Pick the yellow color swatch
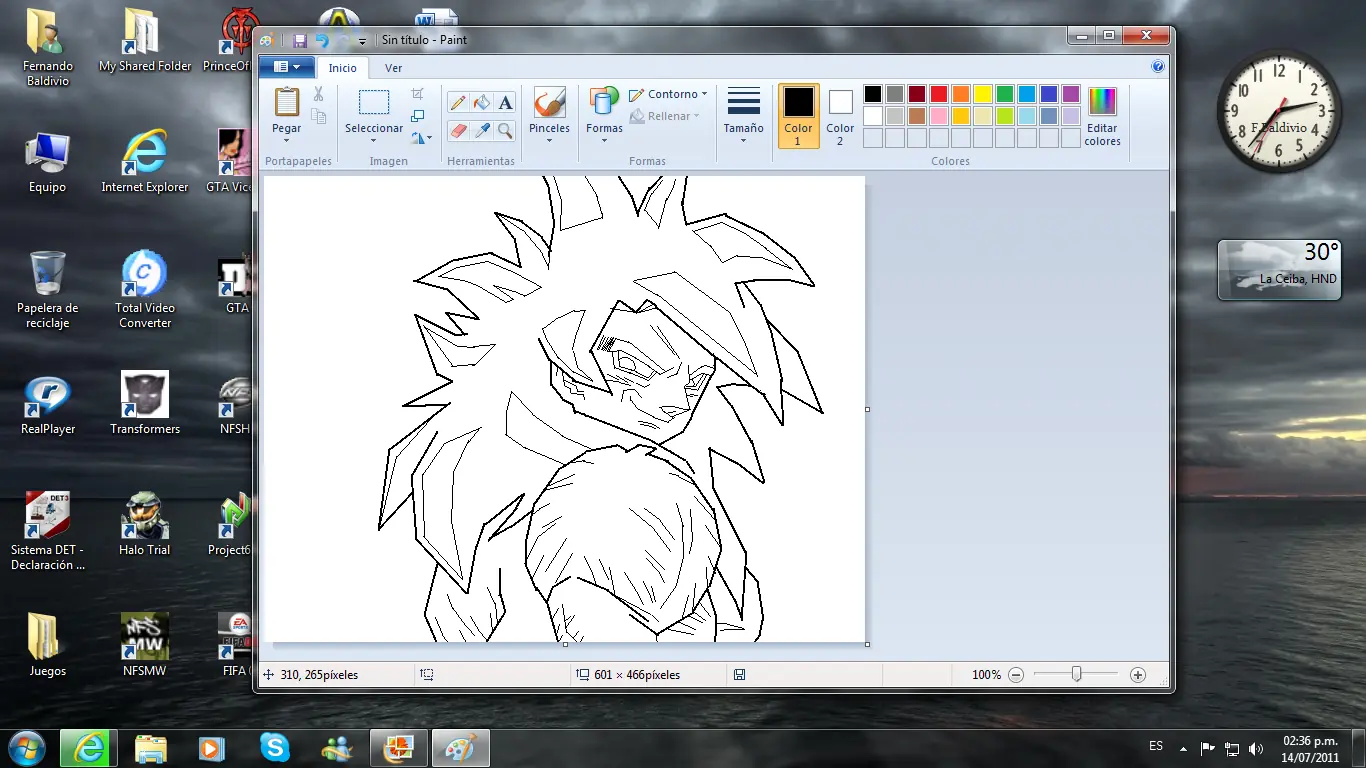The image size is (1366, 768). coord(983,94)
